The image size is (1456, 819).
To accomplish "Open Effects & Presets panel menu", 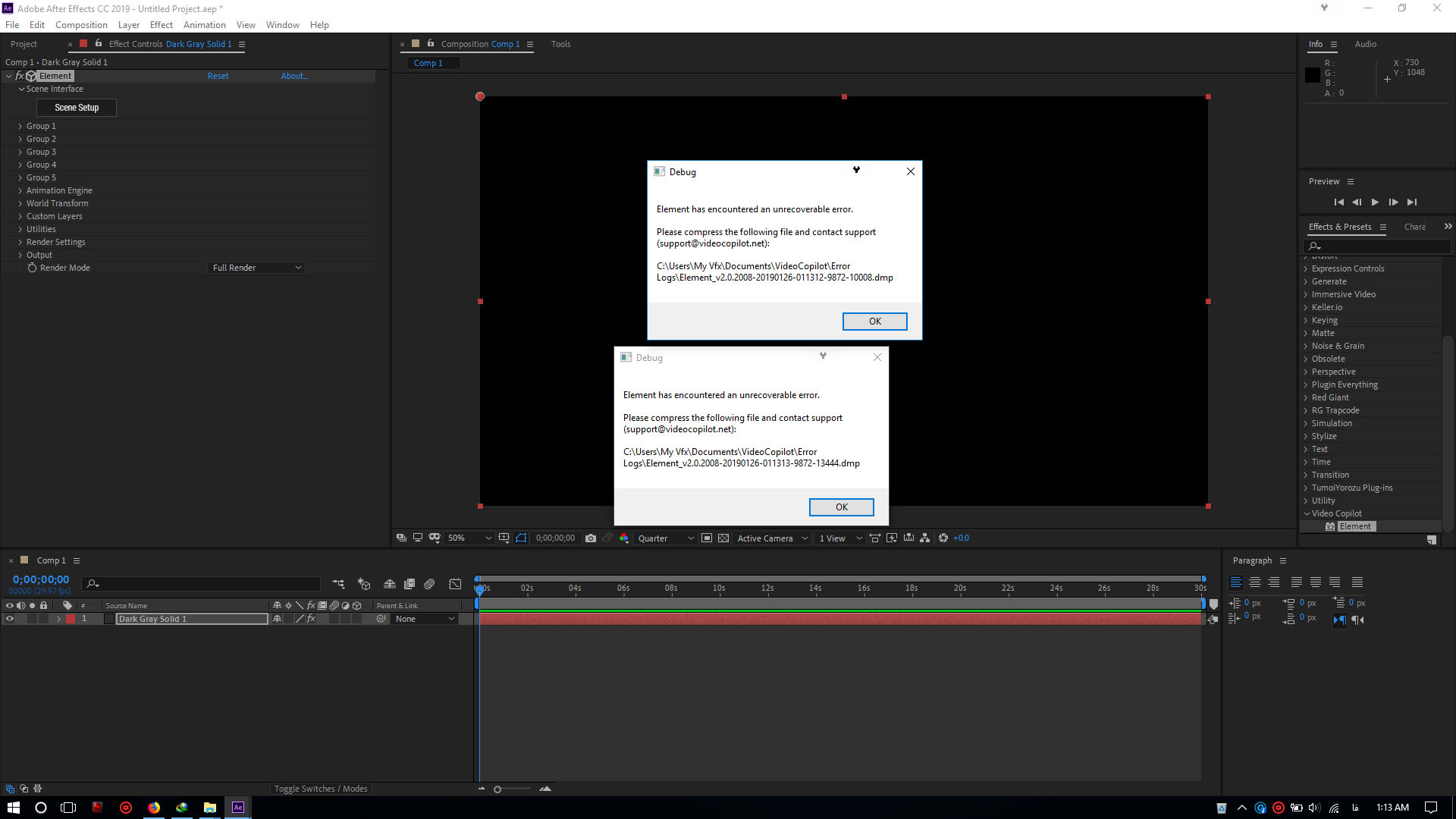I will 1383,227.
